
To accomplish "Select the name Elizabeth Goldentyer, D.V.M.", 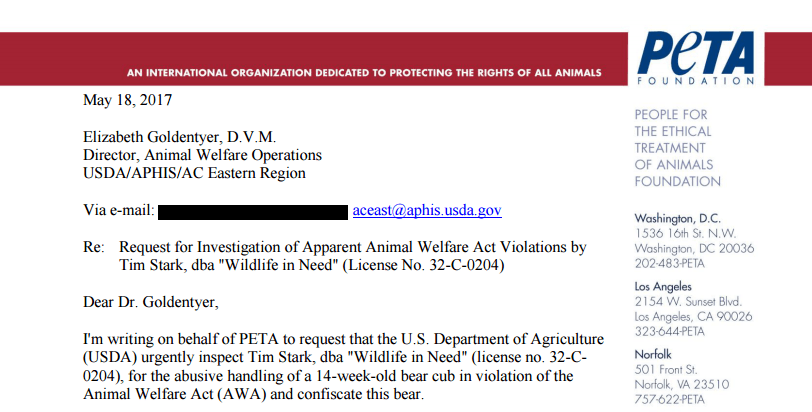I will pyautogui.click(x=183, y=138).
